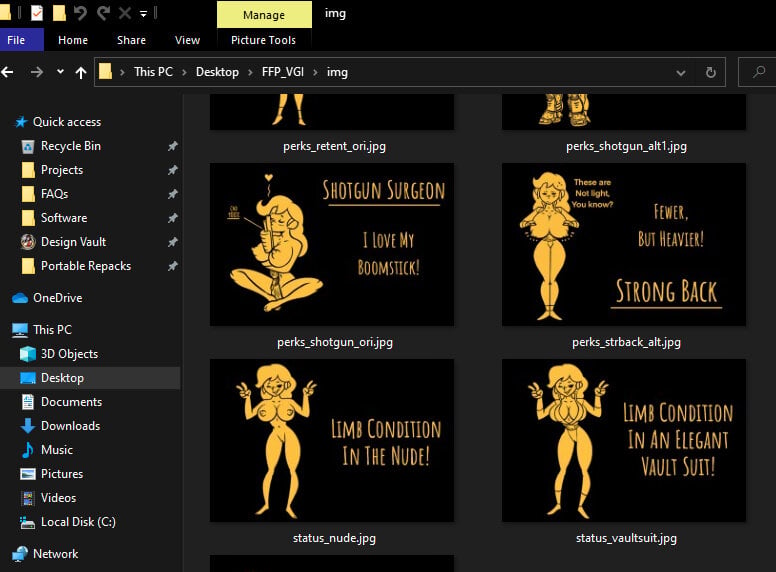Click the pin icon next to FAQs
776x572 pixels.
coord(172,193)
